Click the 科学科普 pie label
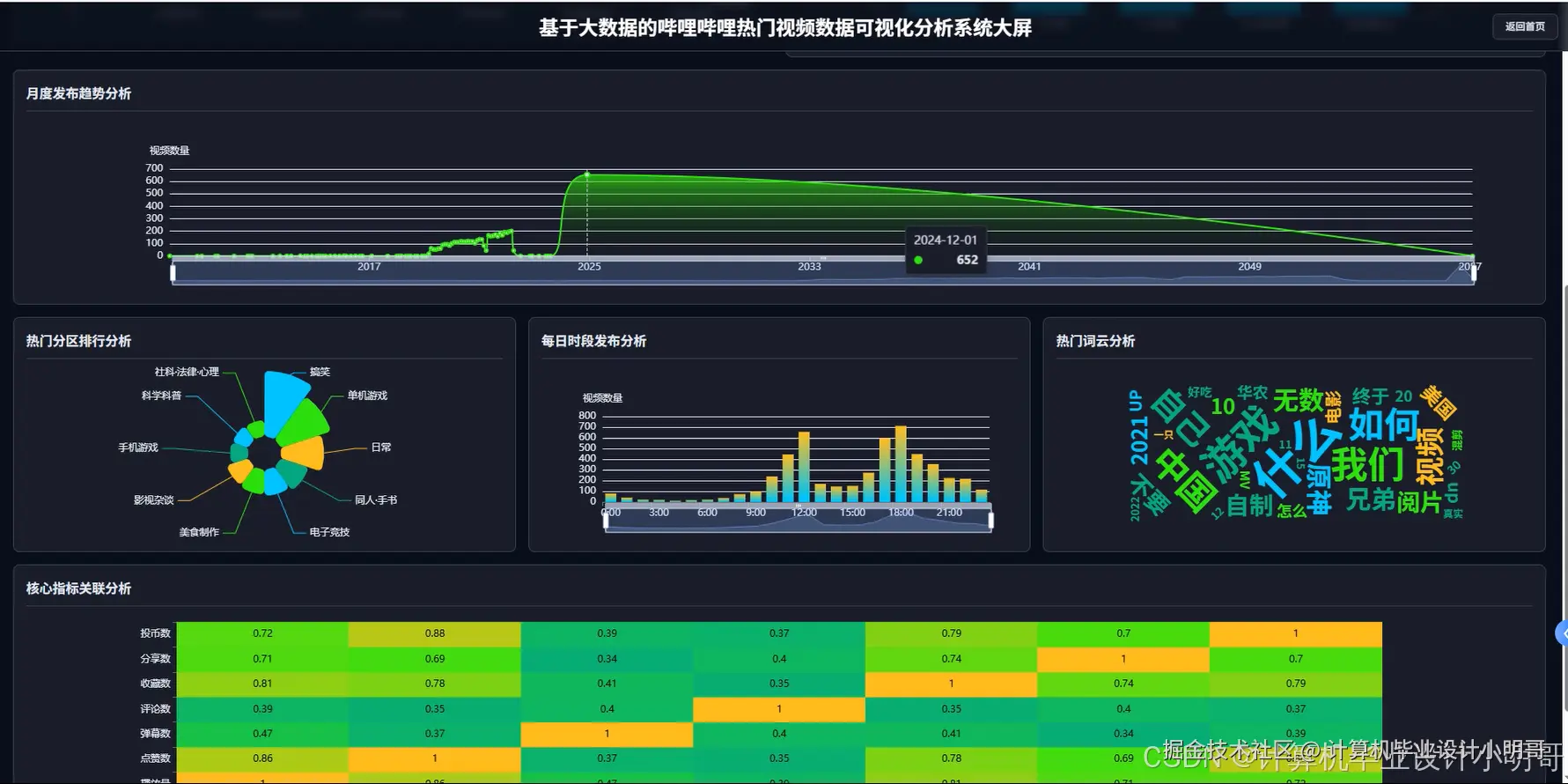The image size is (1568, 784). tap(161, 396)
